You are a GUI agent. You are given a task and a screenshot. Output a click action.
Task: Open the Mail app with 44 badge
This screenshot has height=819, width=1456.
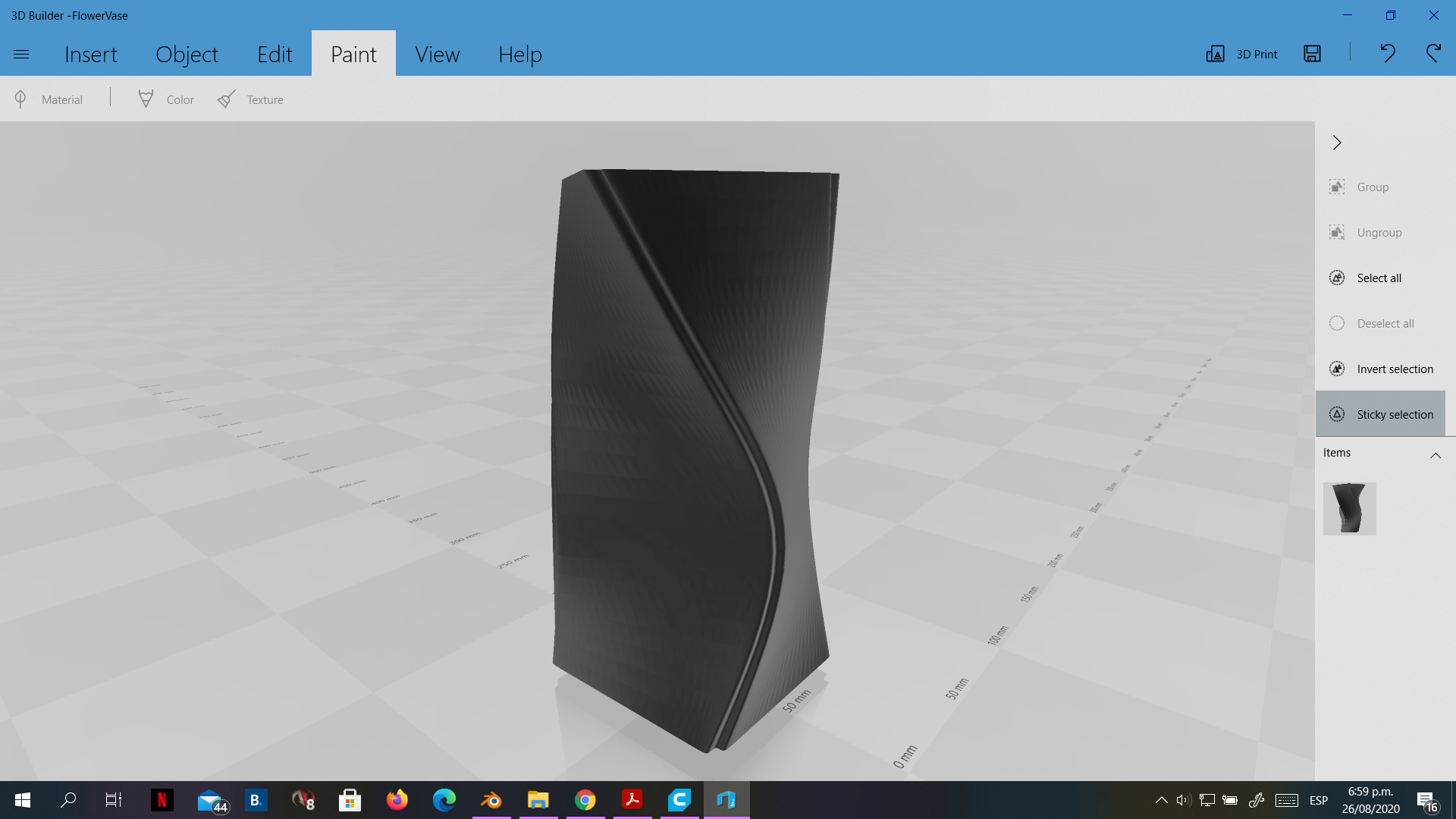pos(212,800)
